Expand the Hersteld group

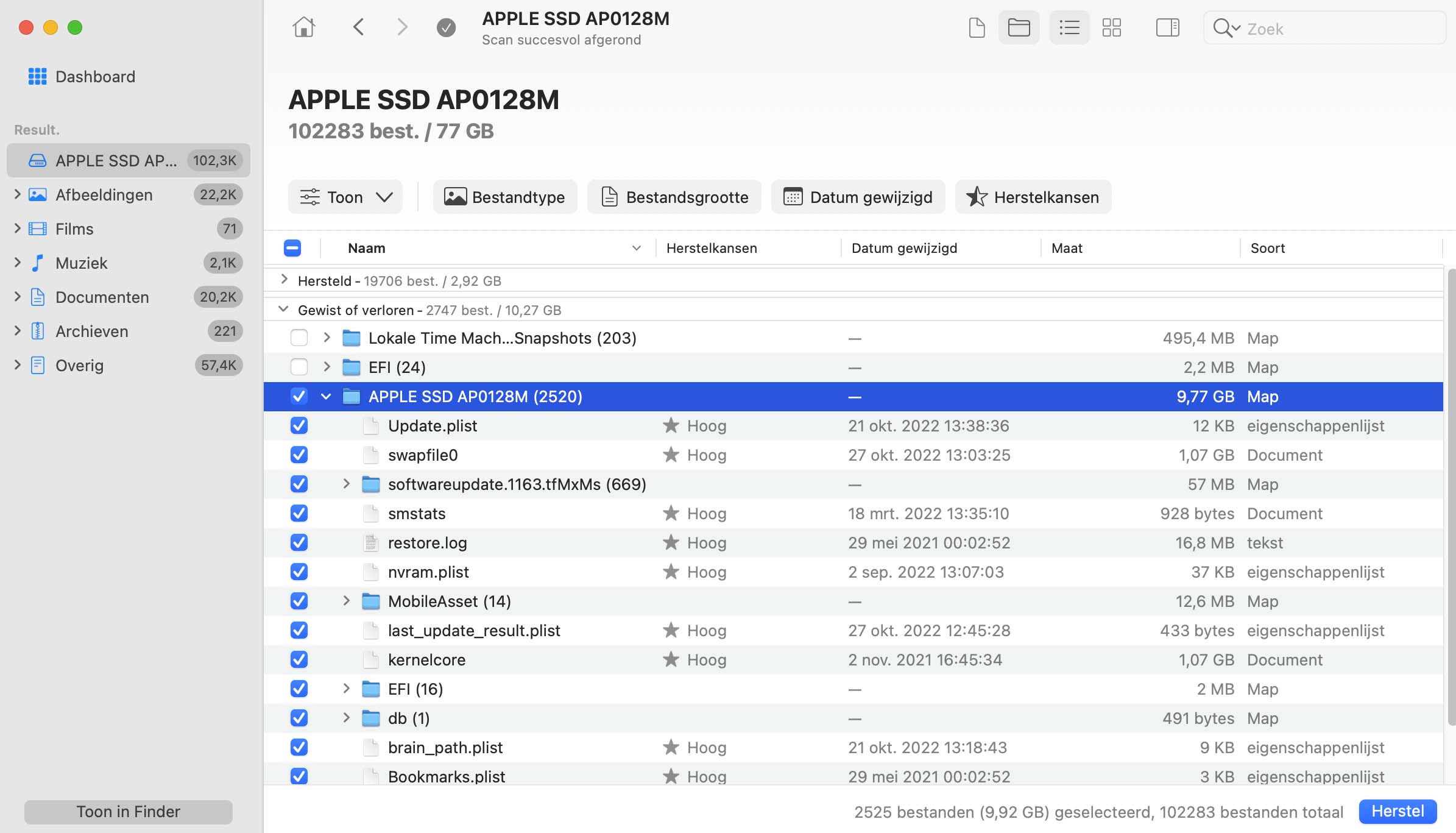click(x=284, y=280)
